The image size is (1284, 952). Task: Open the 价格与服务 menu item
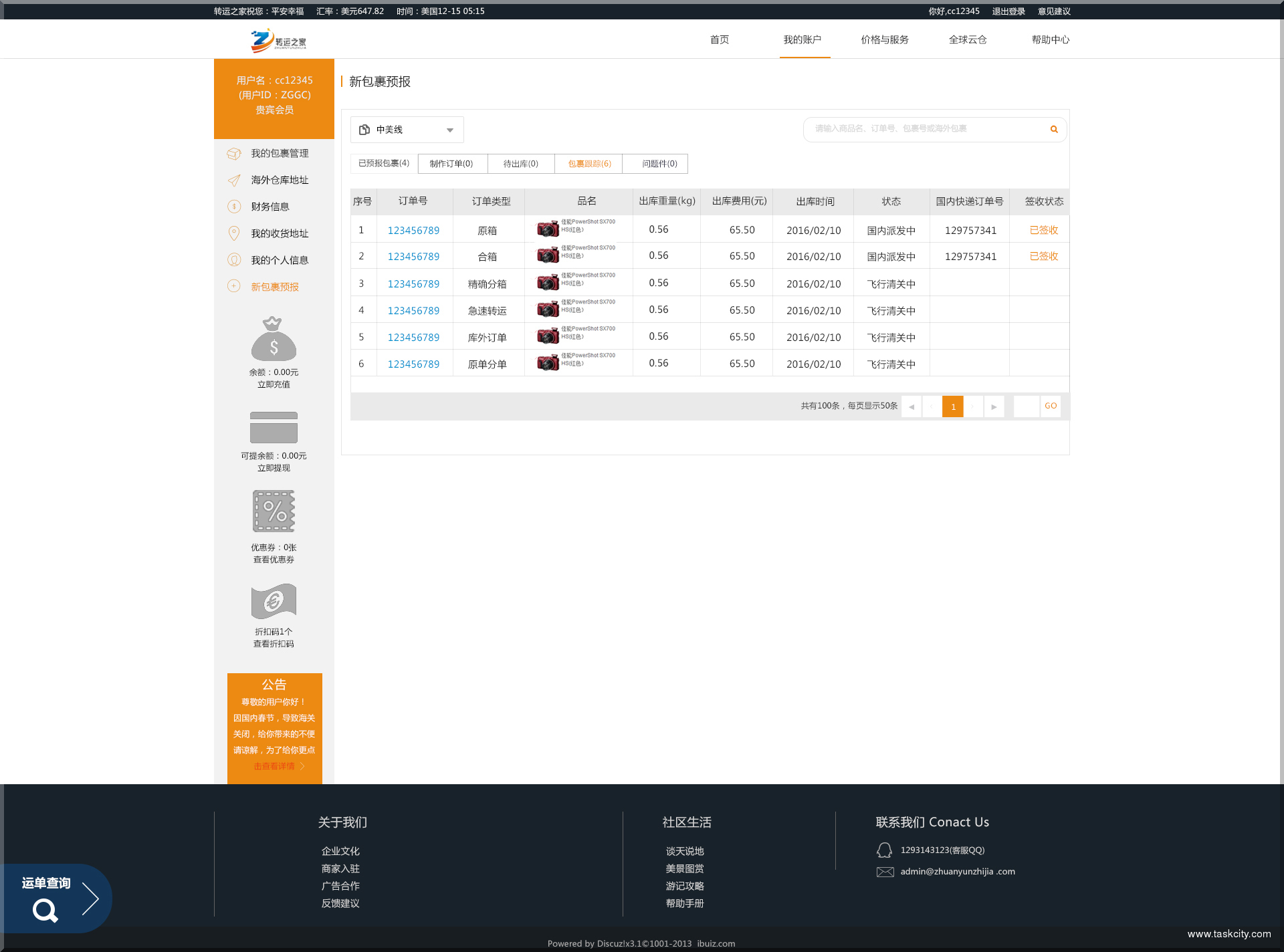885,39
